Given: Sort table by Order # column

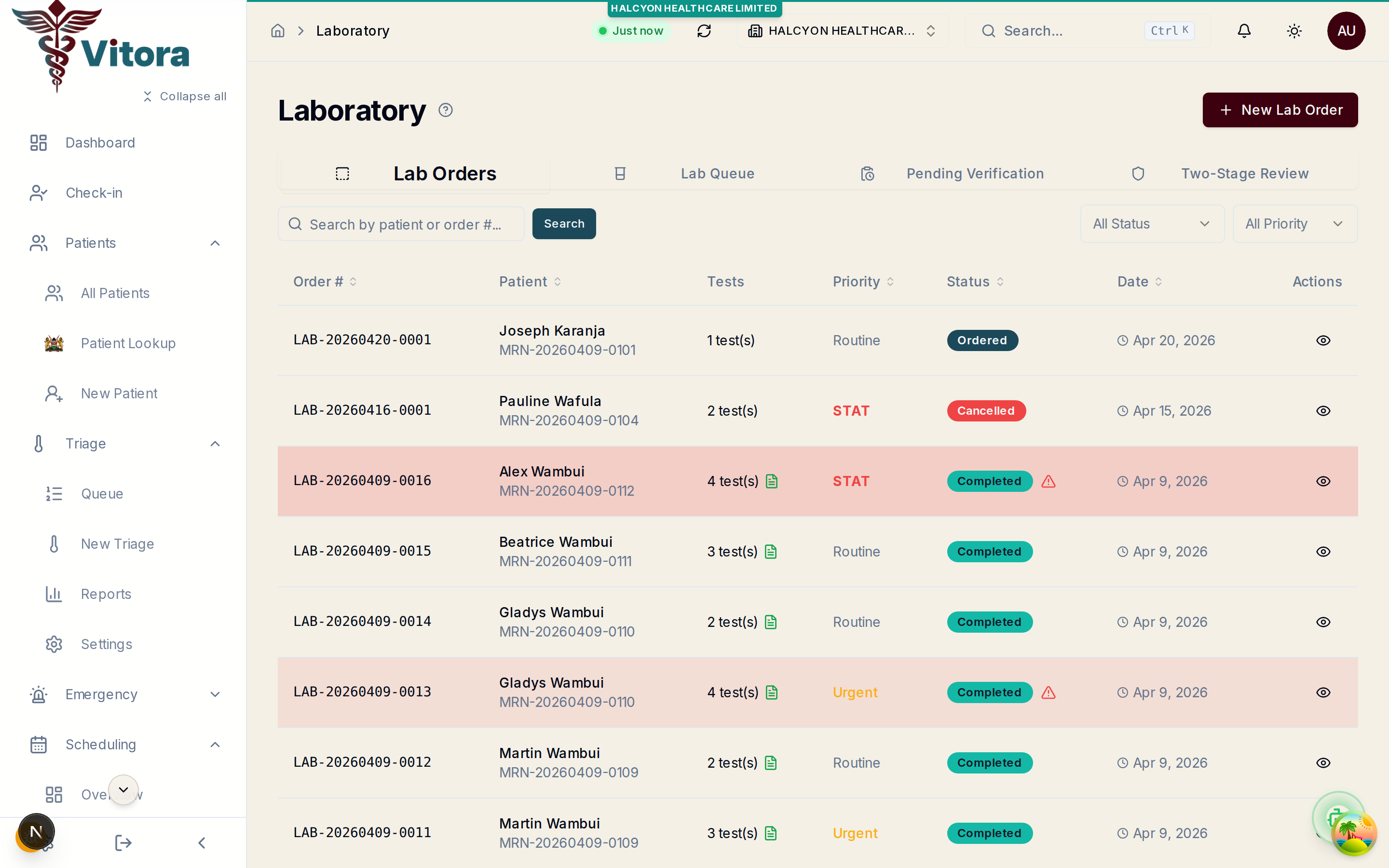Looking at the screenshot, I should click(x=325, y=282).
